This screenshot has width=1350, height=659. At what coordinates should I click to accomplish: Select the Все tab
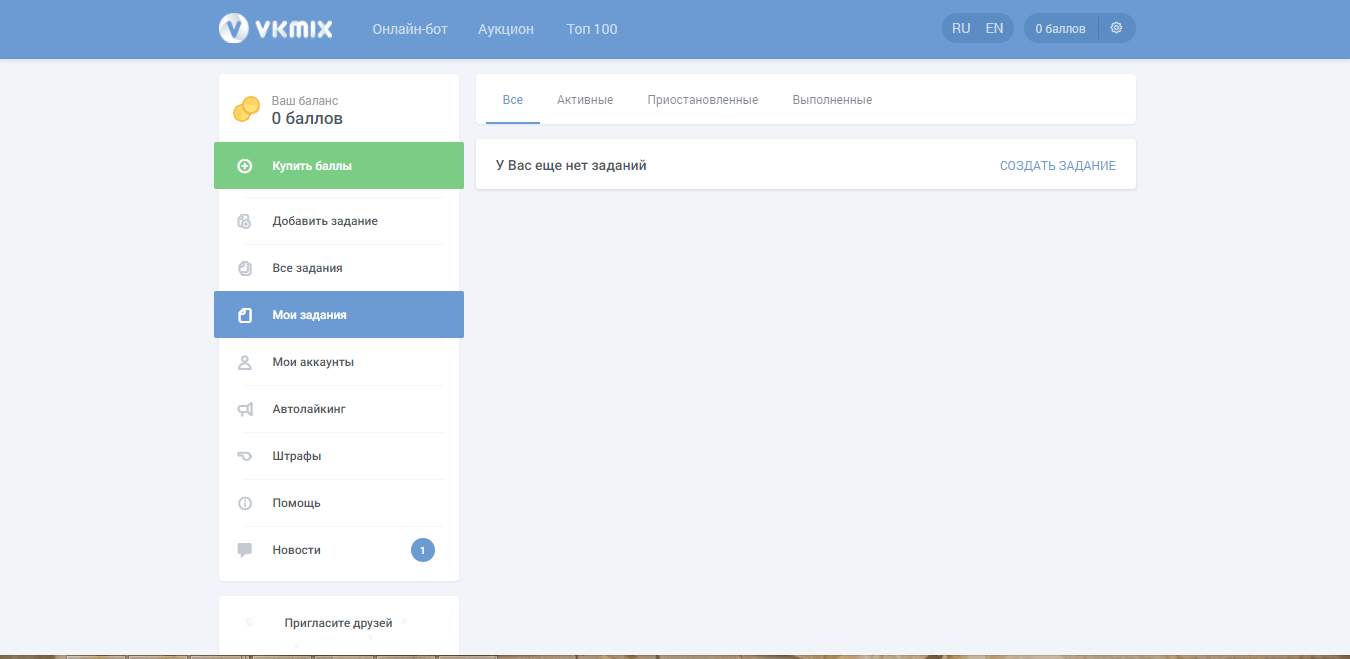(513, 100)
